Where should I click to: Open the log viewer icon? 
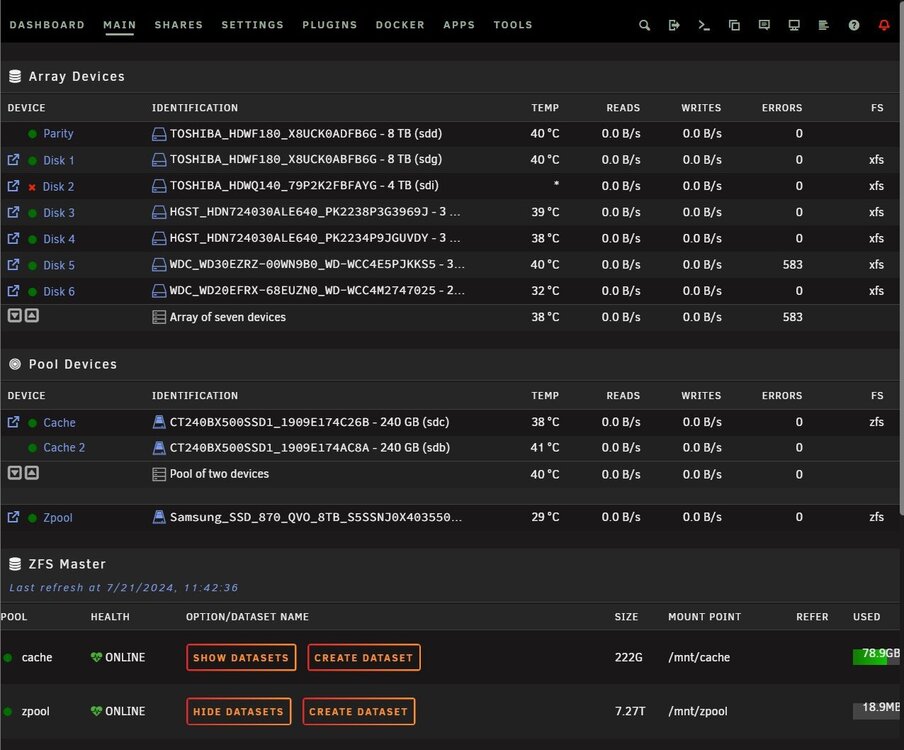click(823, 25)
